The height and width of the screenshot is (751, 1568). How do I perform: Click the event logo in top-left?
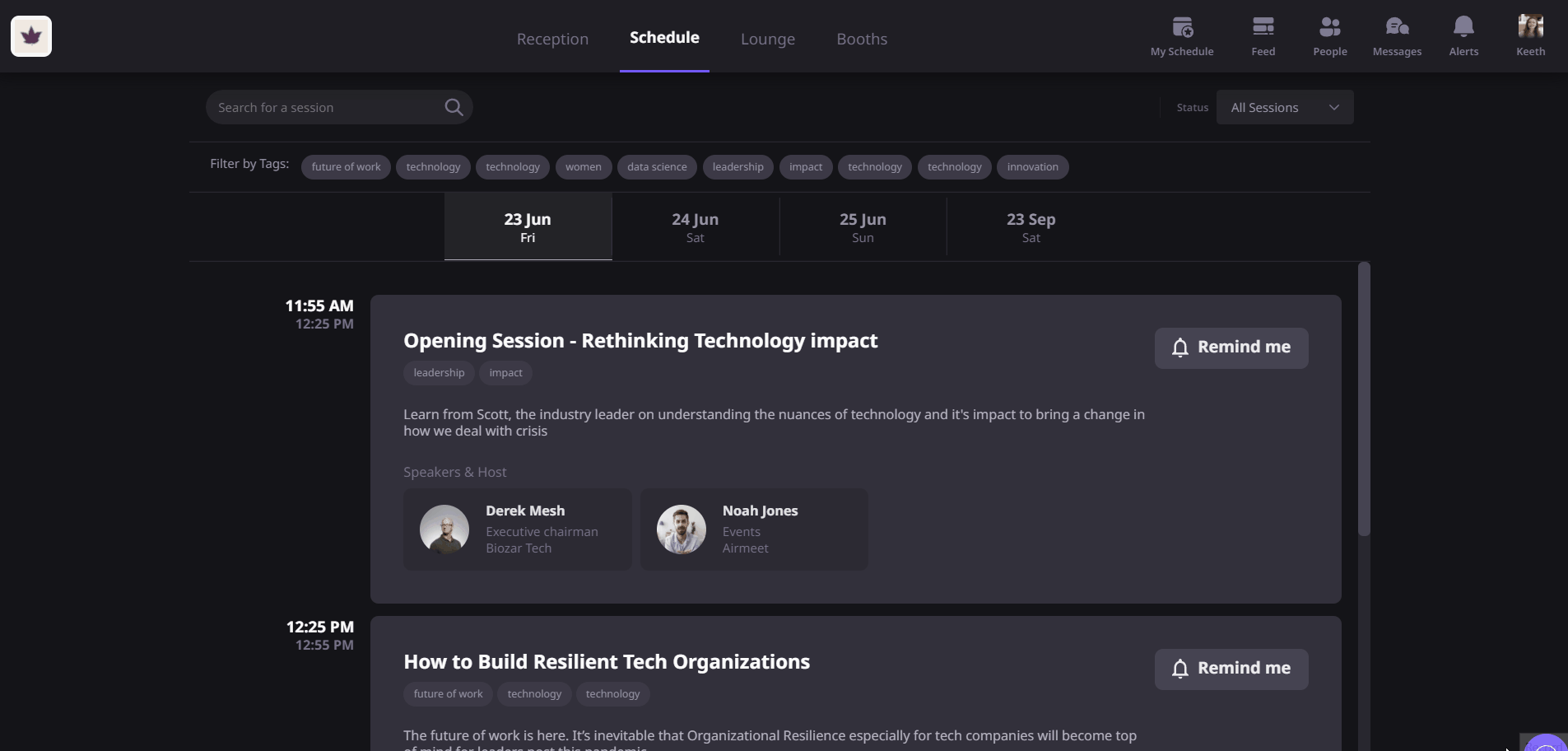[31, 36]
